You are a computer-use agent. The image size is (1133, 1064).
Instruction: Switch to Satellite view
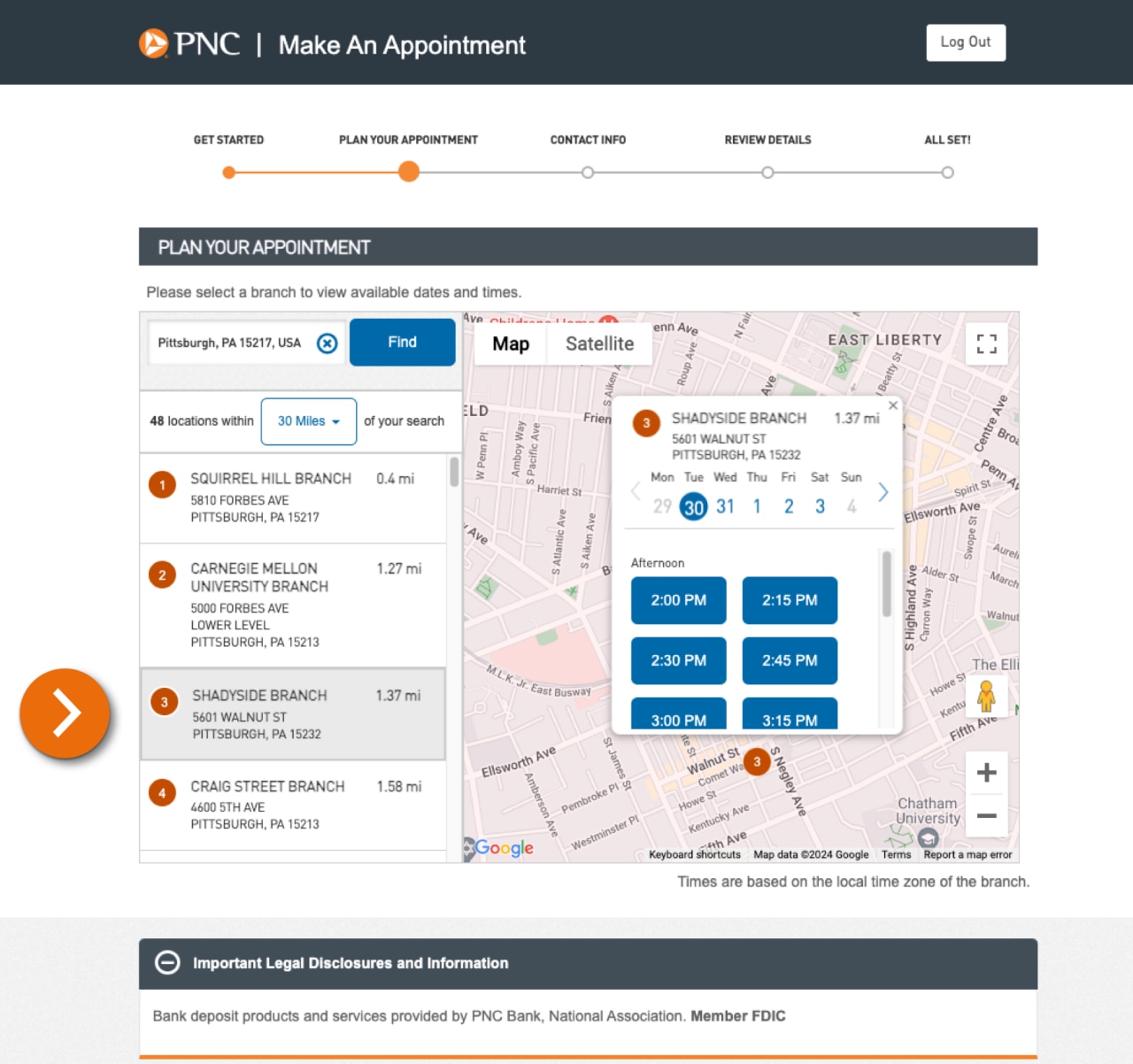(600, 343)
